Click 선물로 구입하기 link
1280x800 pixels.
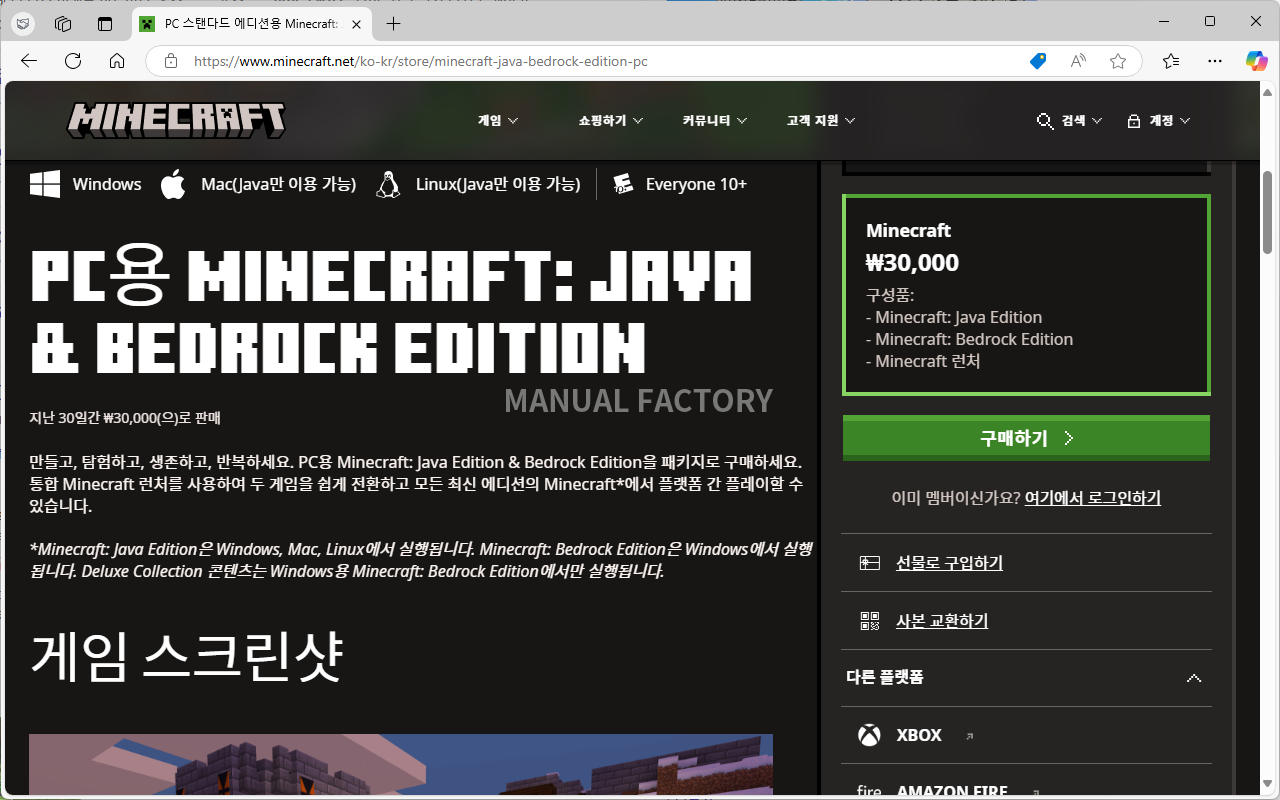pyautogui.click(x=949, y=563)
